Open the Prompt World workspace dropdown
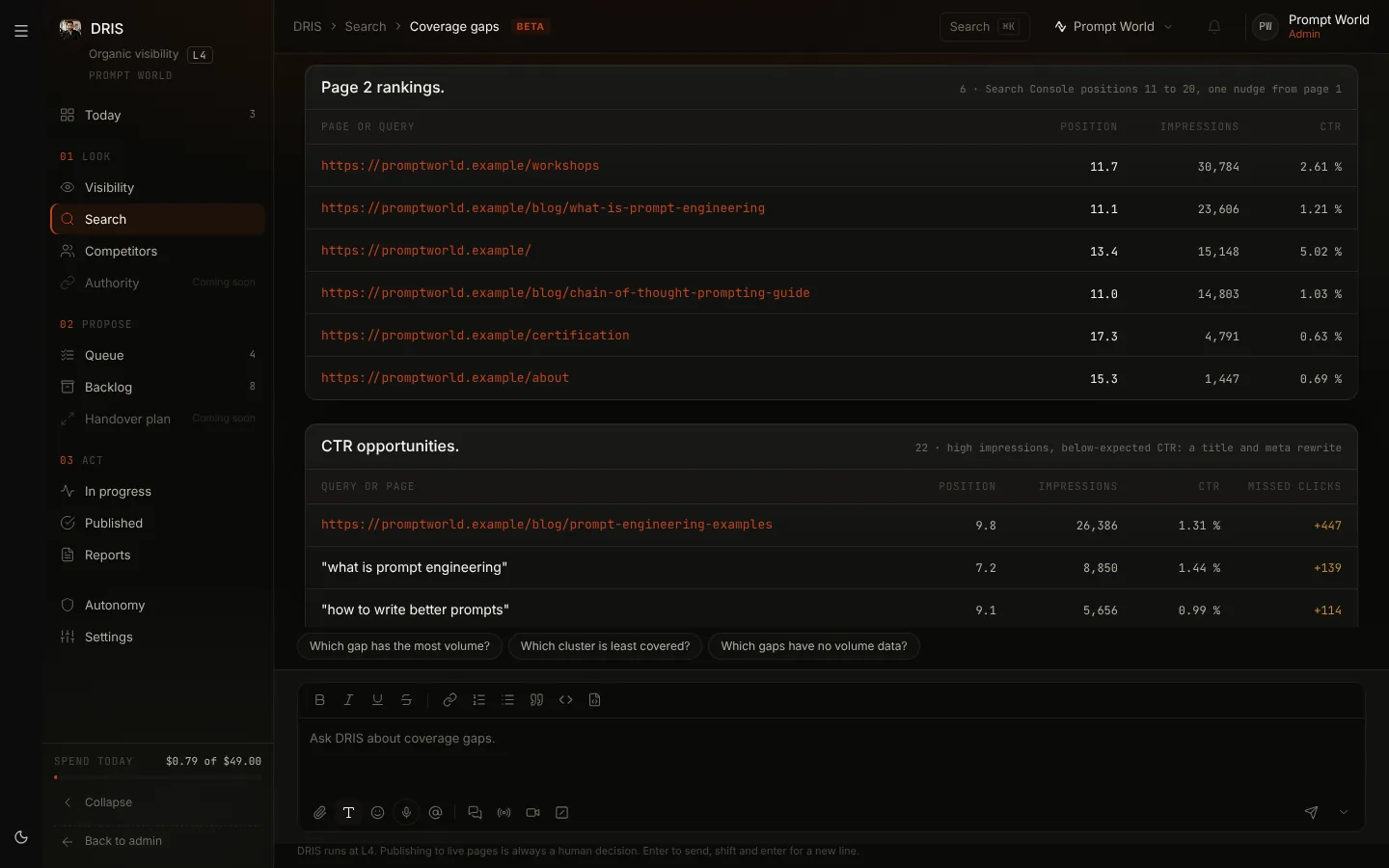The width and height of the screenshot is (1389, 868). click(1114, 27)
